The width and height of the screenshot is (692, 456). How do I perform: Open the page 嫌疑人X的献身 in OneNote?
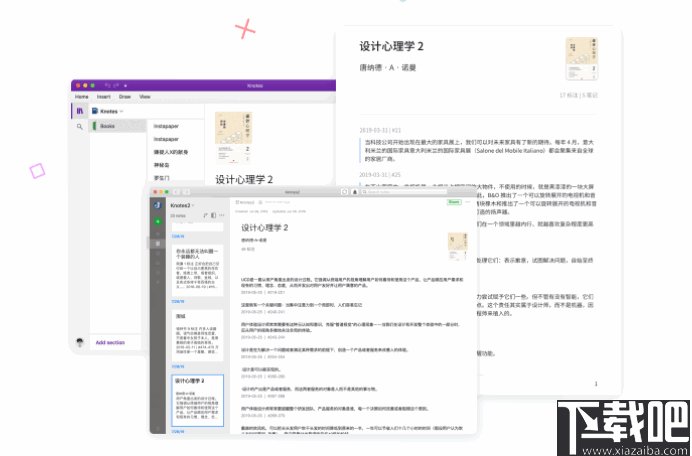pyautogui.click(x=171, y=152)
